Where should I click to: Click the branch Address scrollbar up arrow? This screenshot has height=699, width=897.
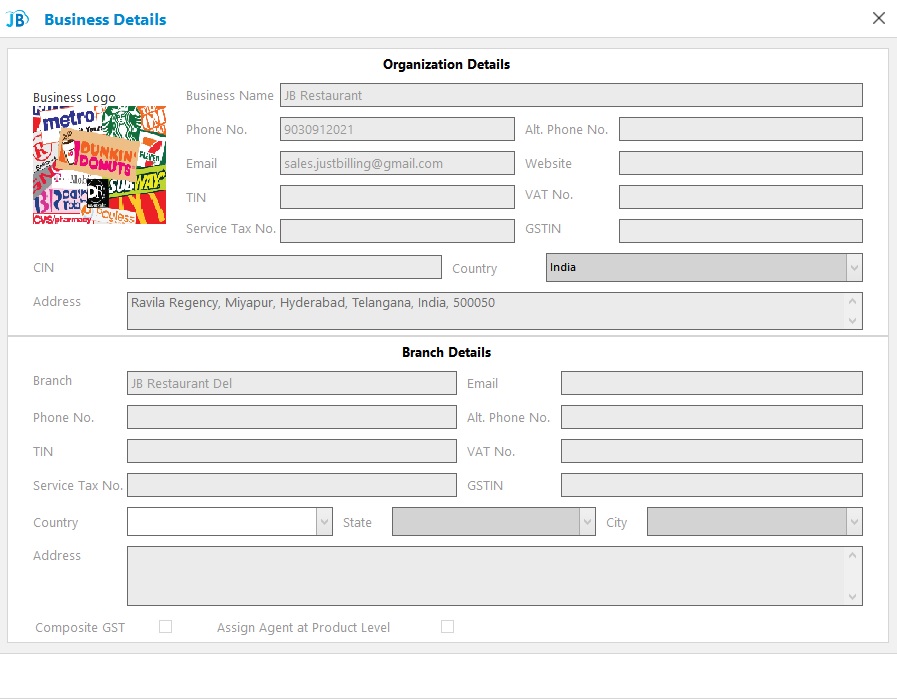pos(852,555)
